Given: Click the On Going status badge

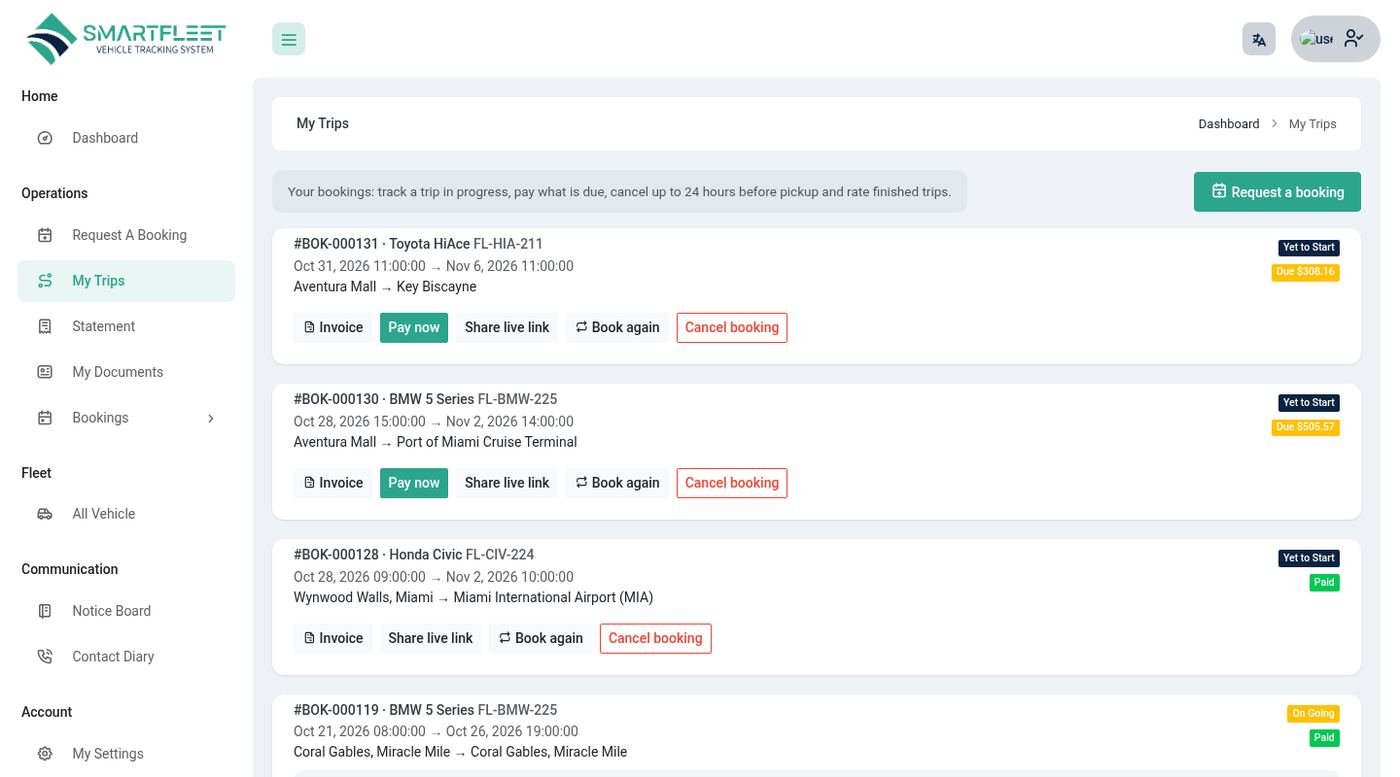Looking at the screenshot, I should pos(1313,714).
